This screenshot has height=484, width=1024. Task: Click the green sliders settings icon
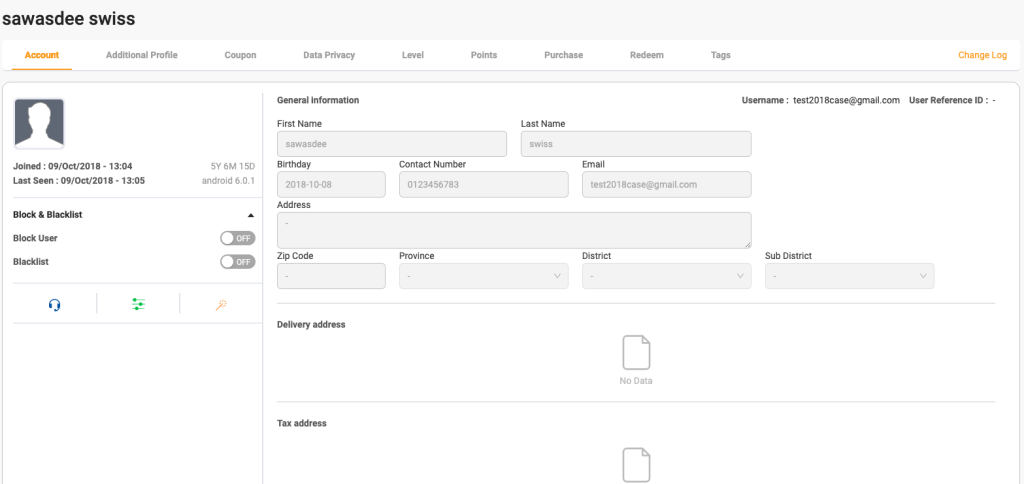point(138,305)
